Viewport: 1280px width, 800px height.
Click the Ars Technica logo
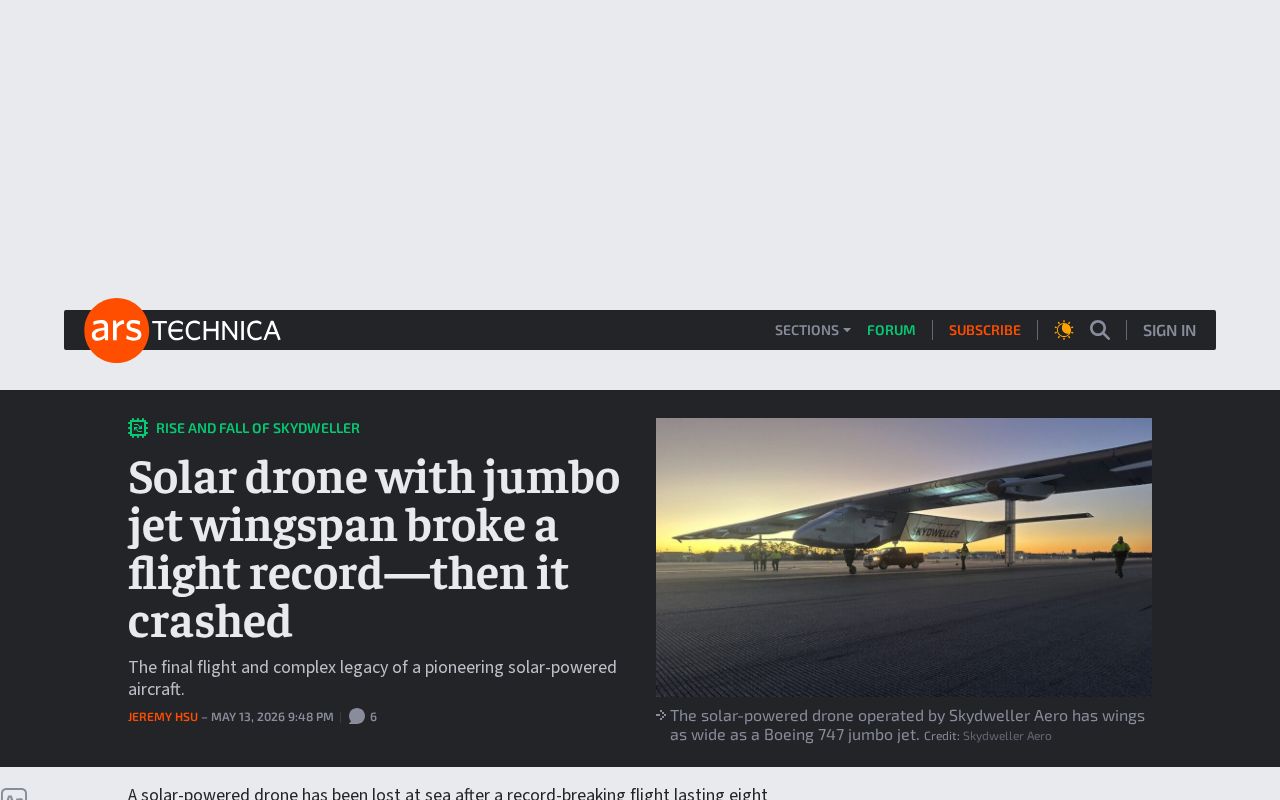pyautogui.click(x=183, y=330)
